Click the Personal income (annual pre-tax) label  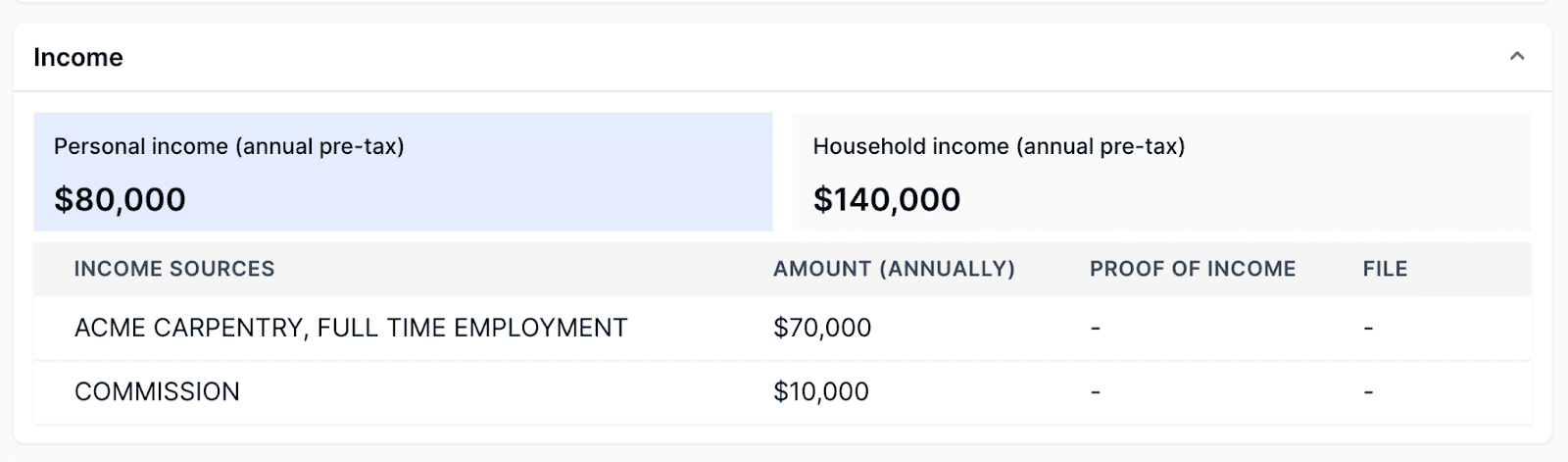click(x=229, y=147)
